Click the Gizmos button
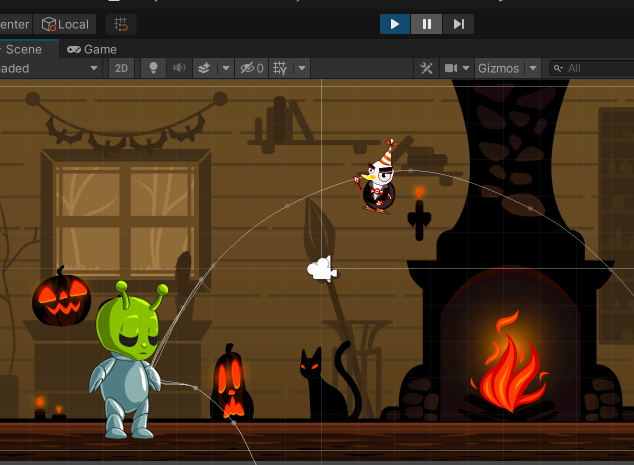634x465 pixels. [x=498, y=68]
